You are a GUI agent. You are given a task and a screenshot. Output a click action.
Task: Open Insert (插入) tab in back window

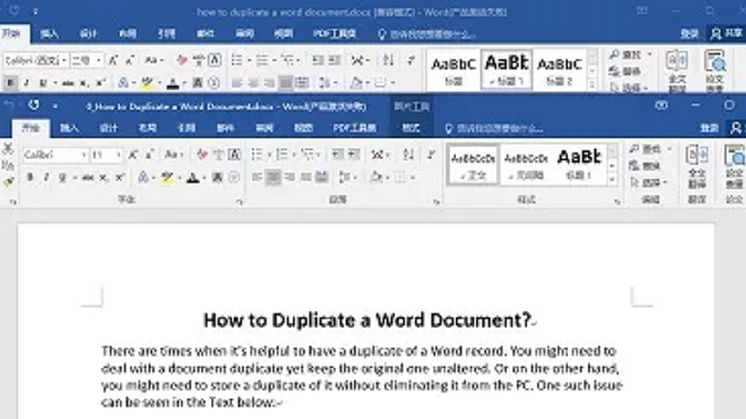pyautogui.click(x=49, y=34)
